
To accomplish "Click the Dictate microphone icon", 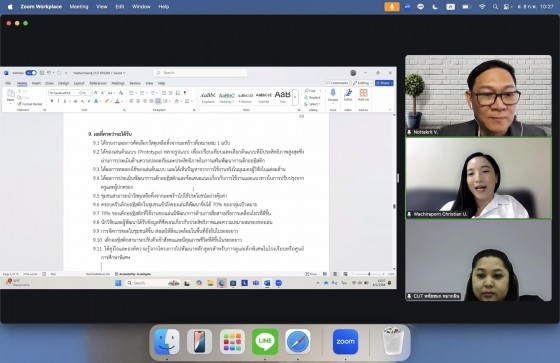I will tap(333, 94).
